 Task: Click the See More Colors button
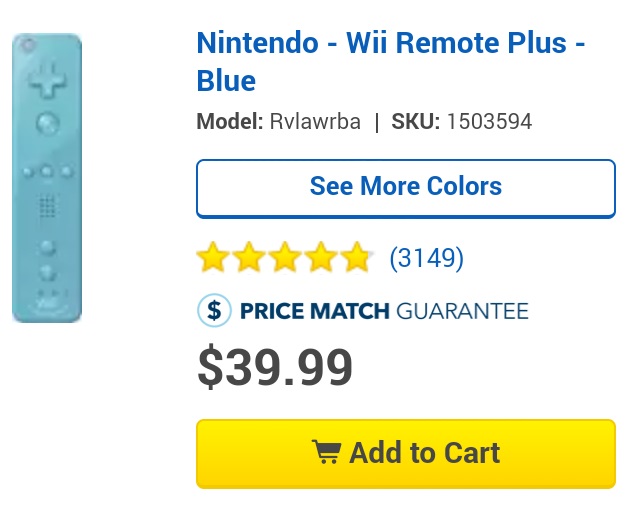pyautogui.click(x=406, y=187)
